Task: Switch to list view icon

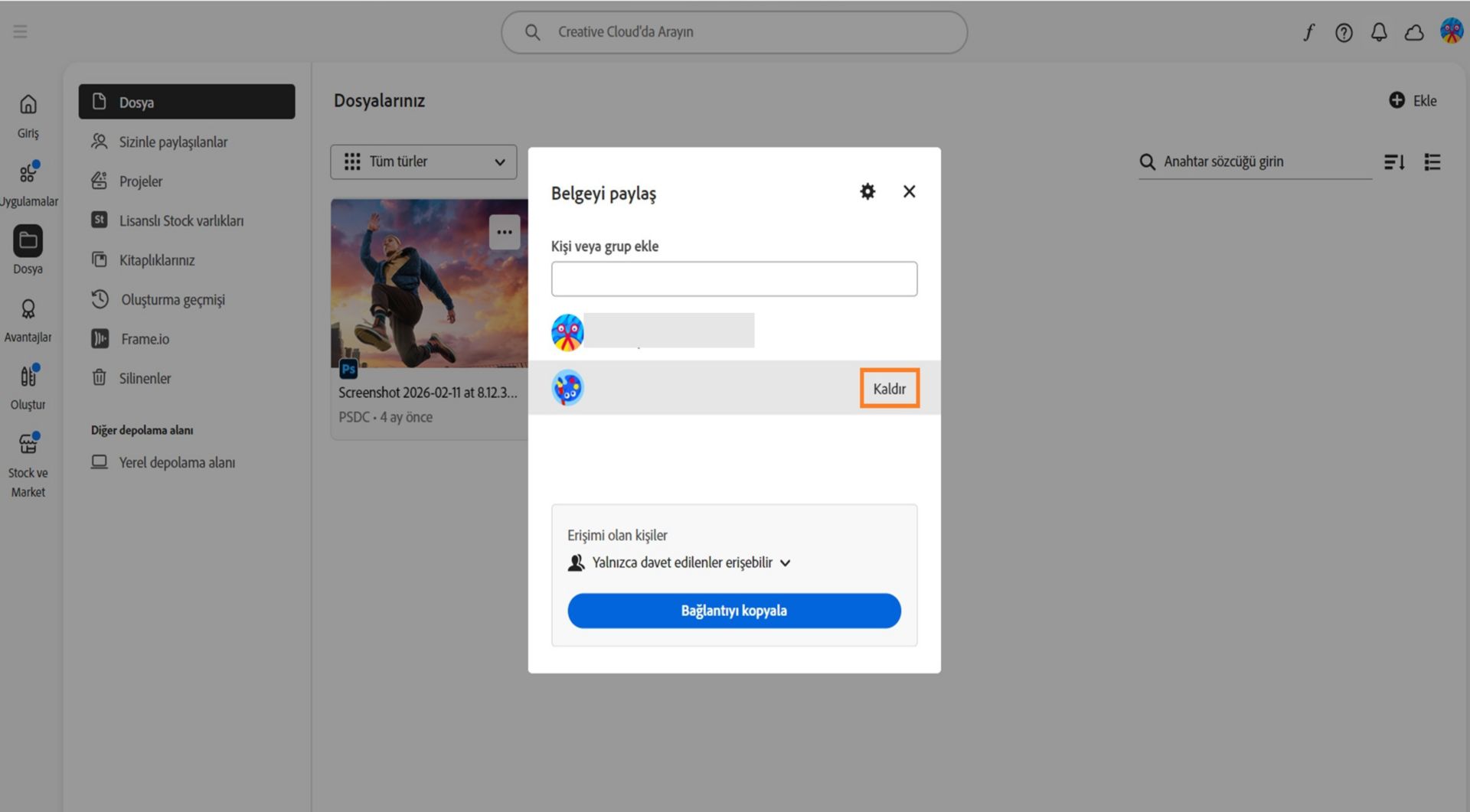Action: [1432, 161]
